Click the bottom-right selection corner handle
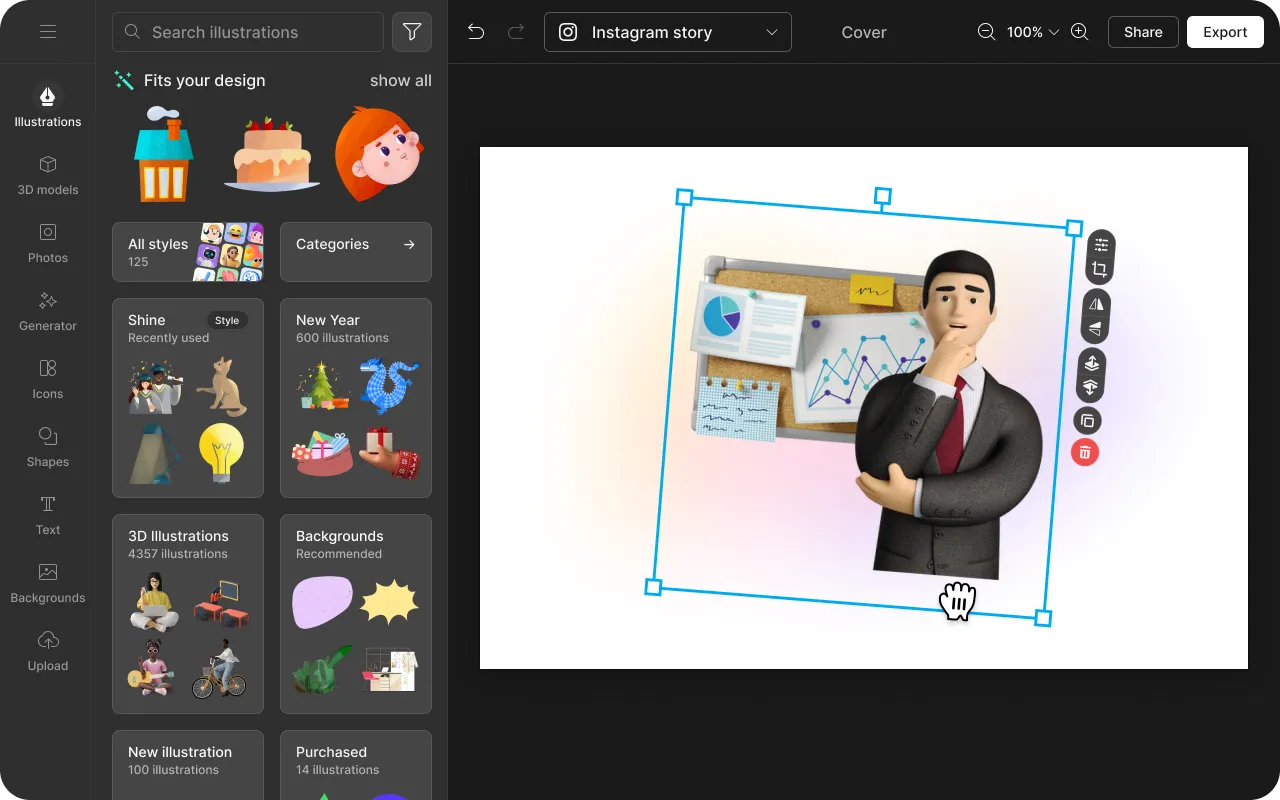Image resolution: width=1280 pixels, height=800 pixels. pos(1042,618)
